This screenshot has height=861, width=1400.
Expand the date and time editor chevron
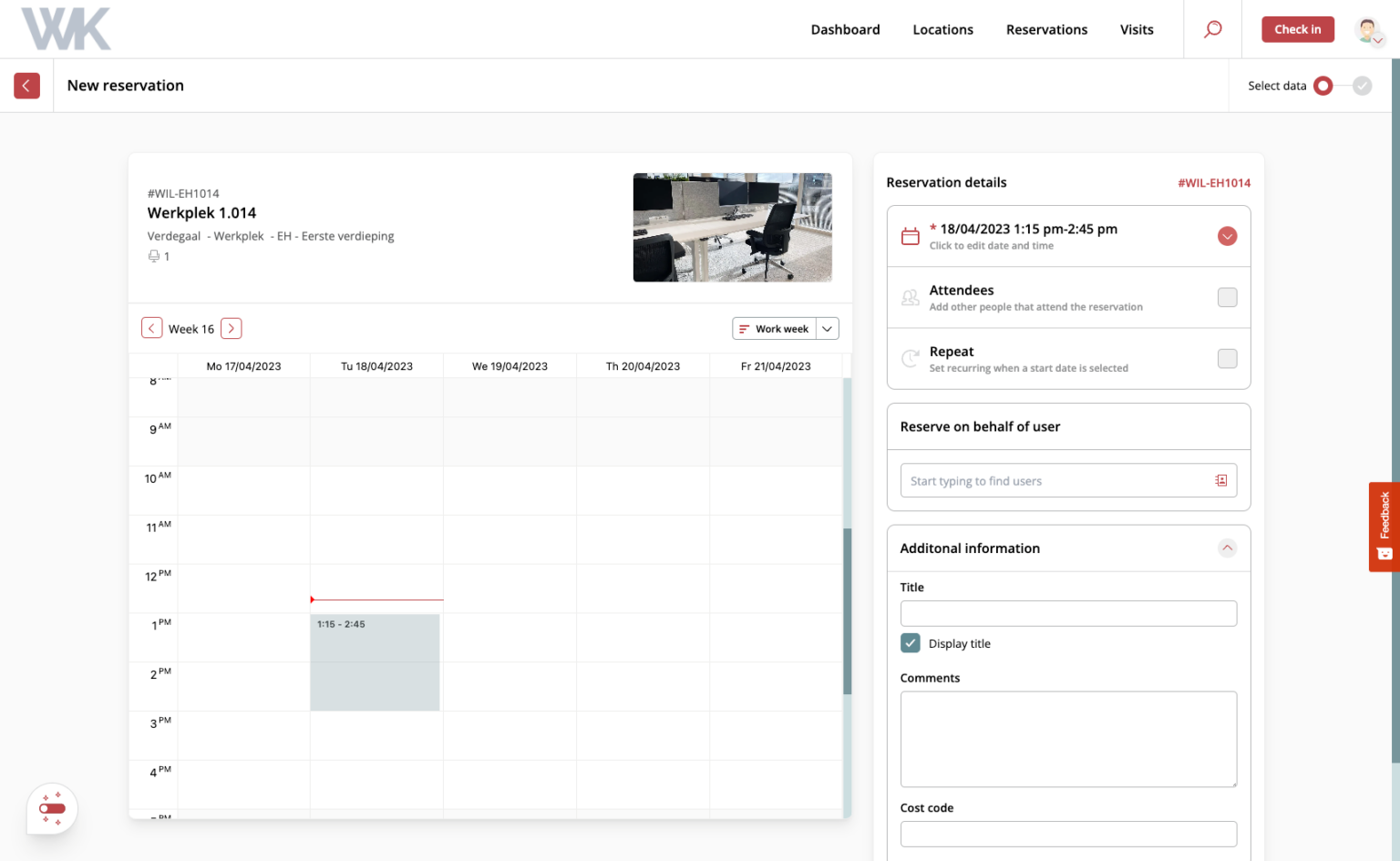pos(1228,235)
